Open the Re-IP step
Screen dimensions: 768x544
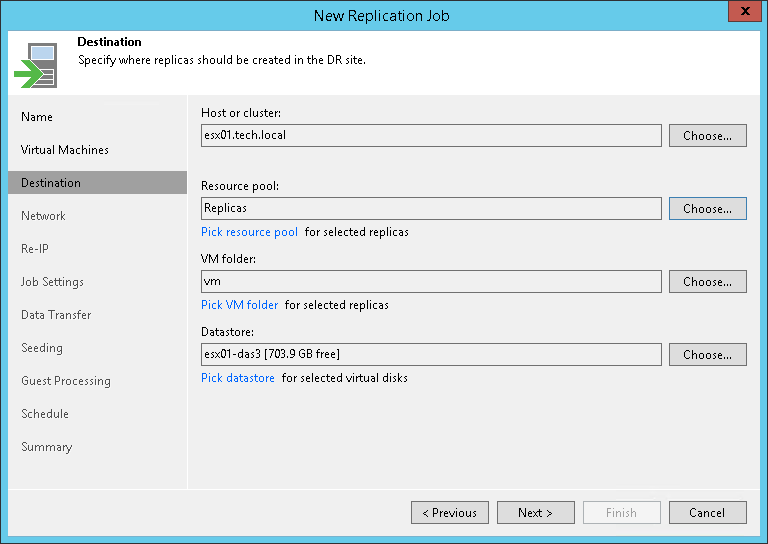pos(35,249)
